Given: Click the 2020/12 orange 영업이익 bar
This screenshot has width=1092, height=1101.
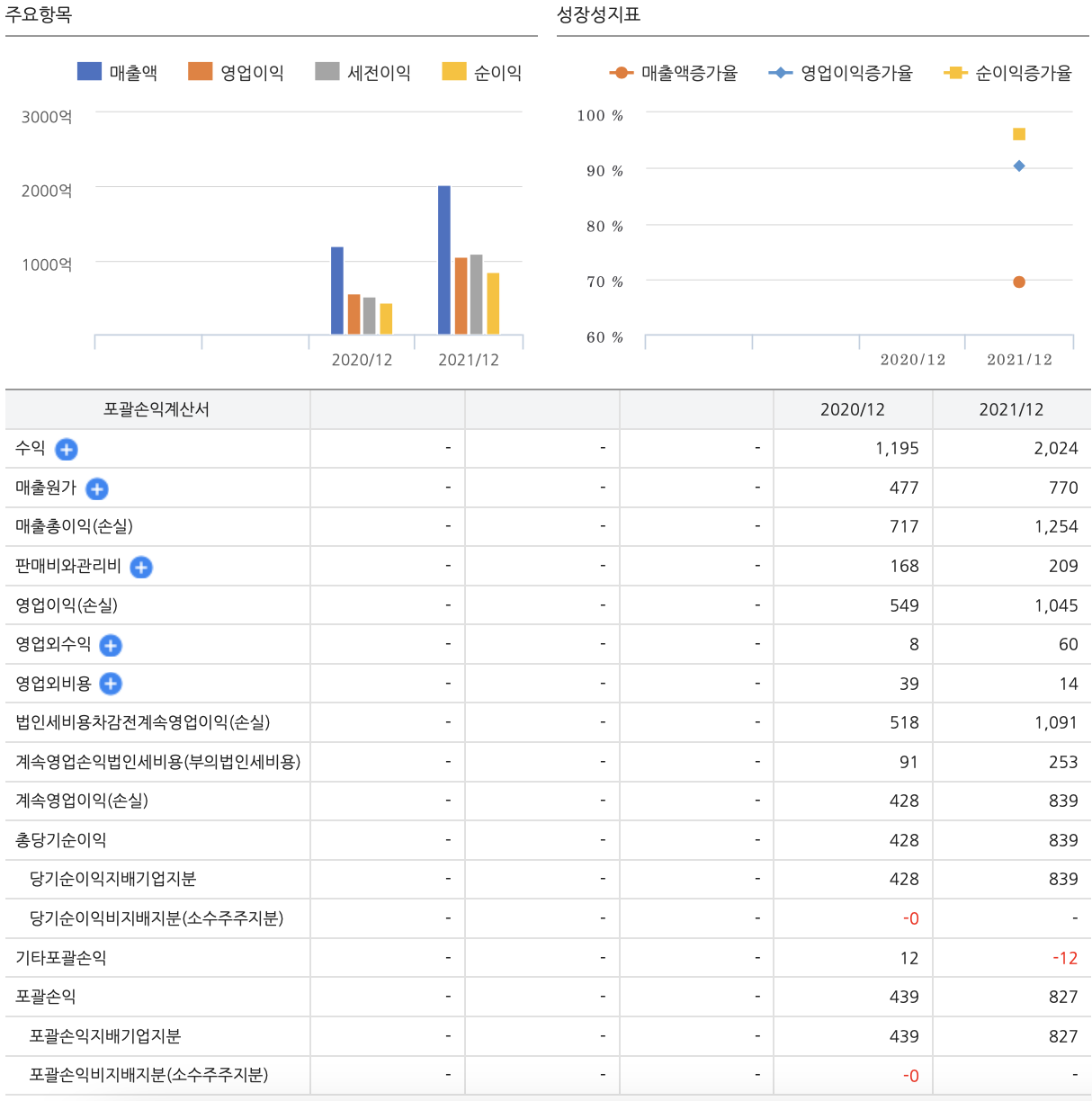Looking at the screenshot, I should 354,315.
